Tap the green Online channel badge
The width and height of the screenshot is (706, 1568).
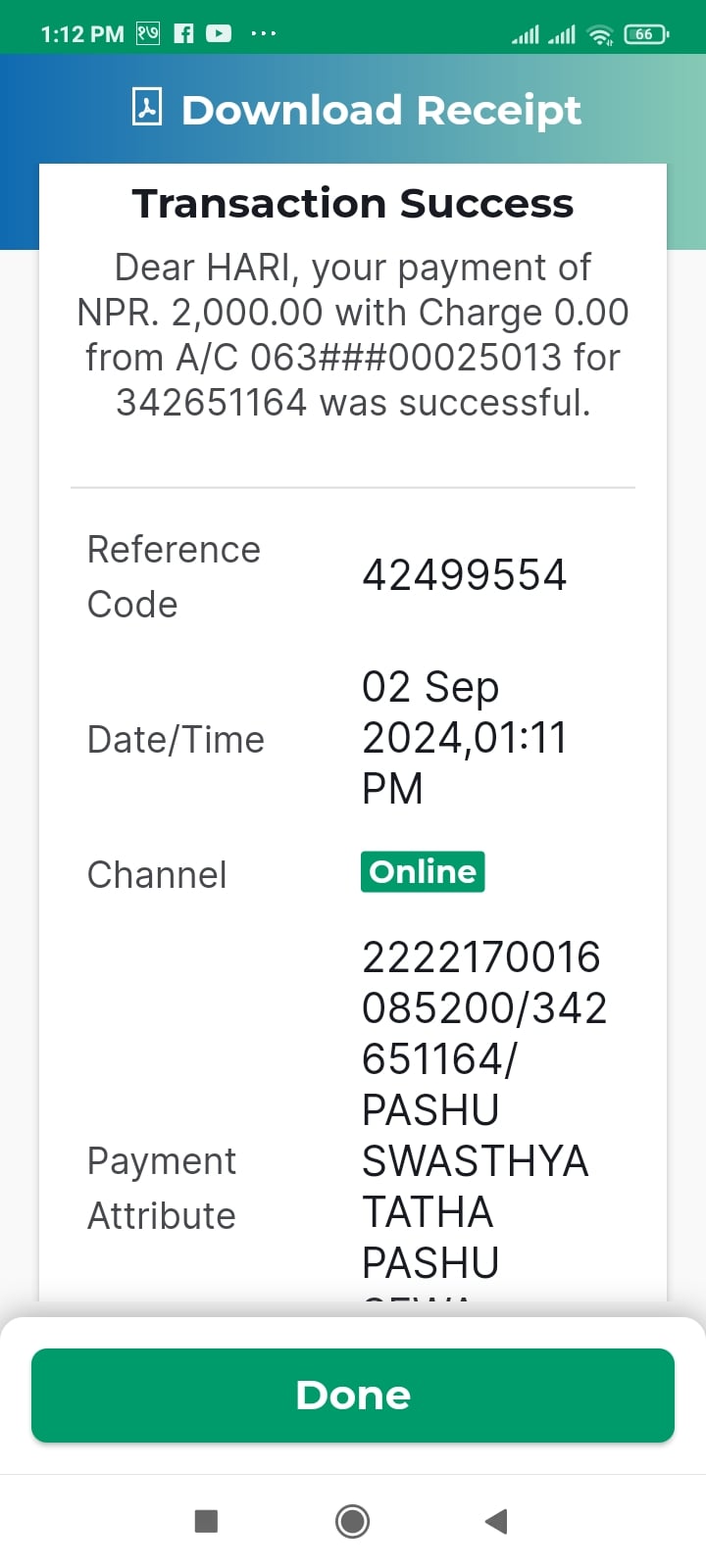[423, 871]
